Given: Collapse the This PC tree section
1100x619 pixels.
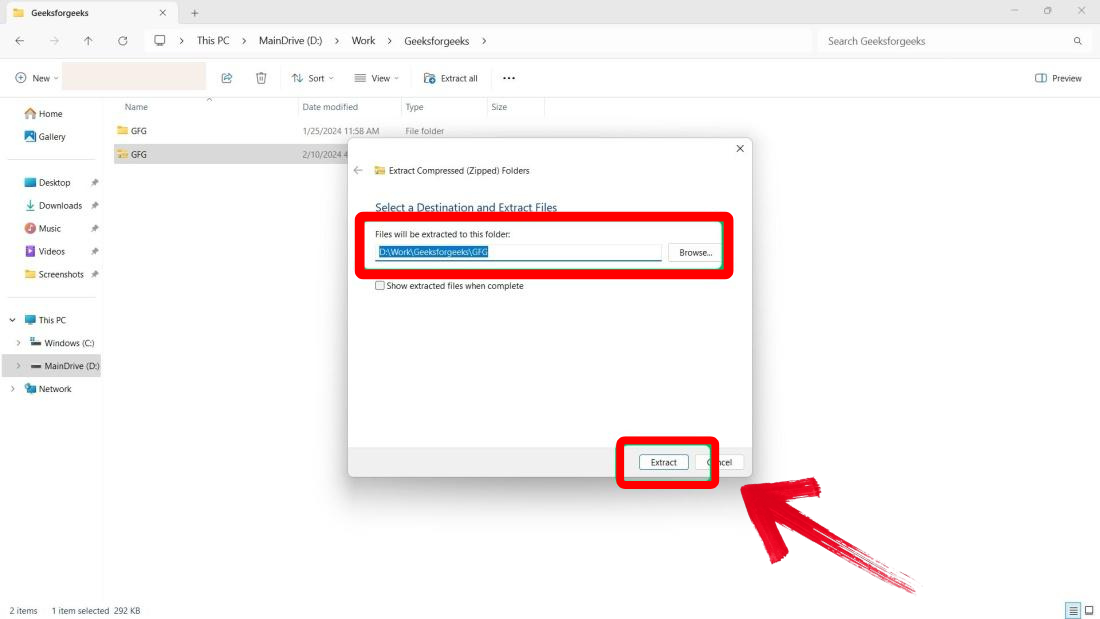Looking at the screenshot, I should point(12,319).
